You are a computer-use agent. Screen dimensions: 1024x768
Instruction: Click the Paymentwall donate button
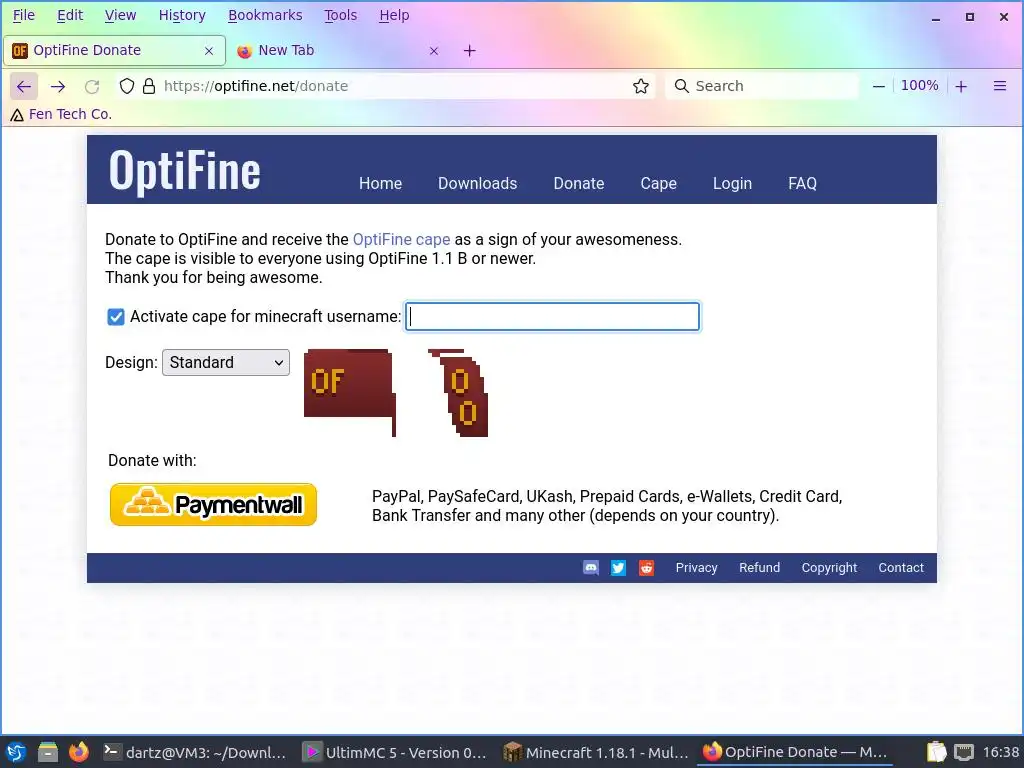coord(214,505)
